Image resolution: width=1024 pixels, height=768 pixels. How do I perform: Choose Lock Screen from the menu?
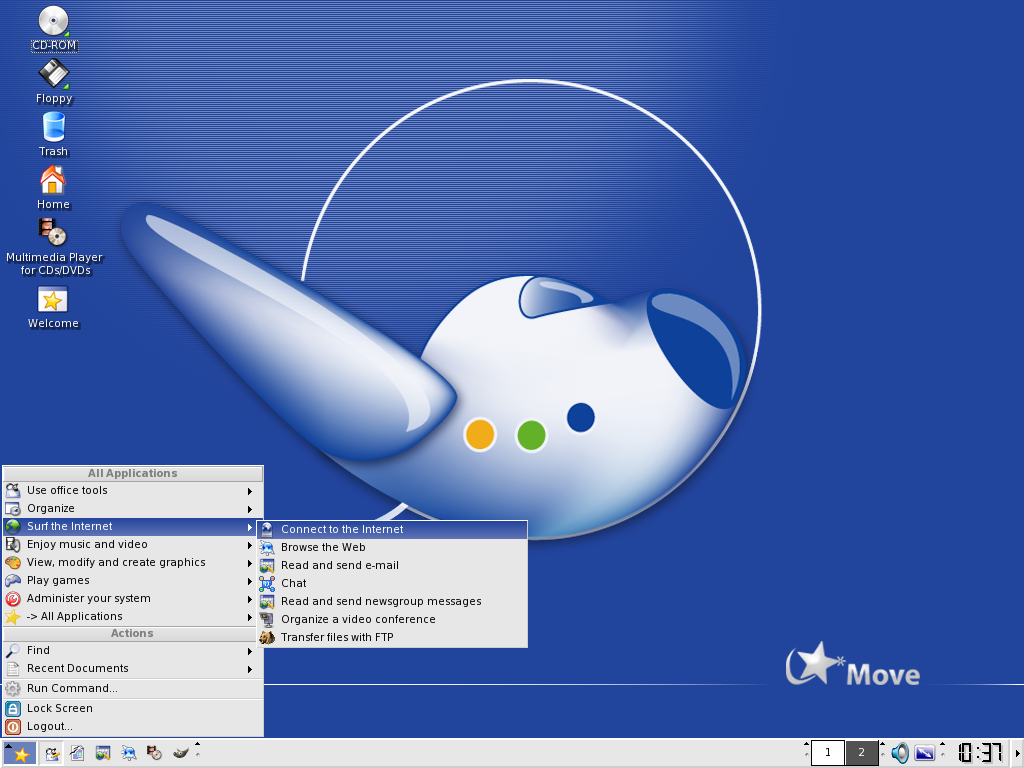(133, 709)
